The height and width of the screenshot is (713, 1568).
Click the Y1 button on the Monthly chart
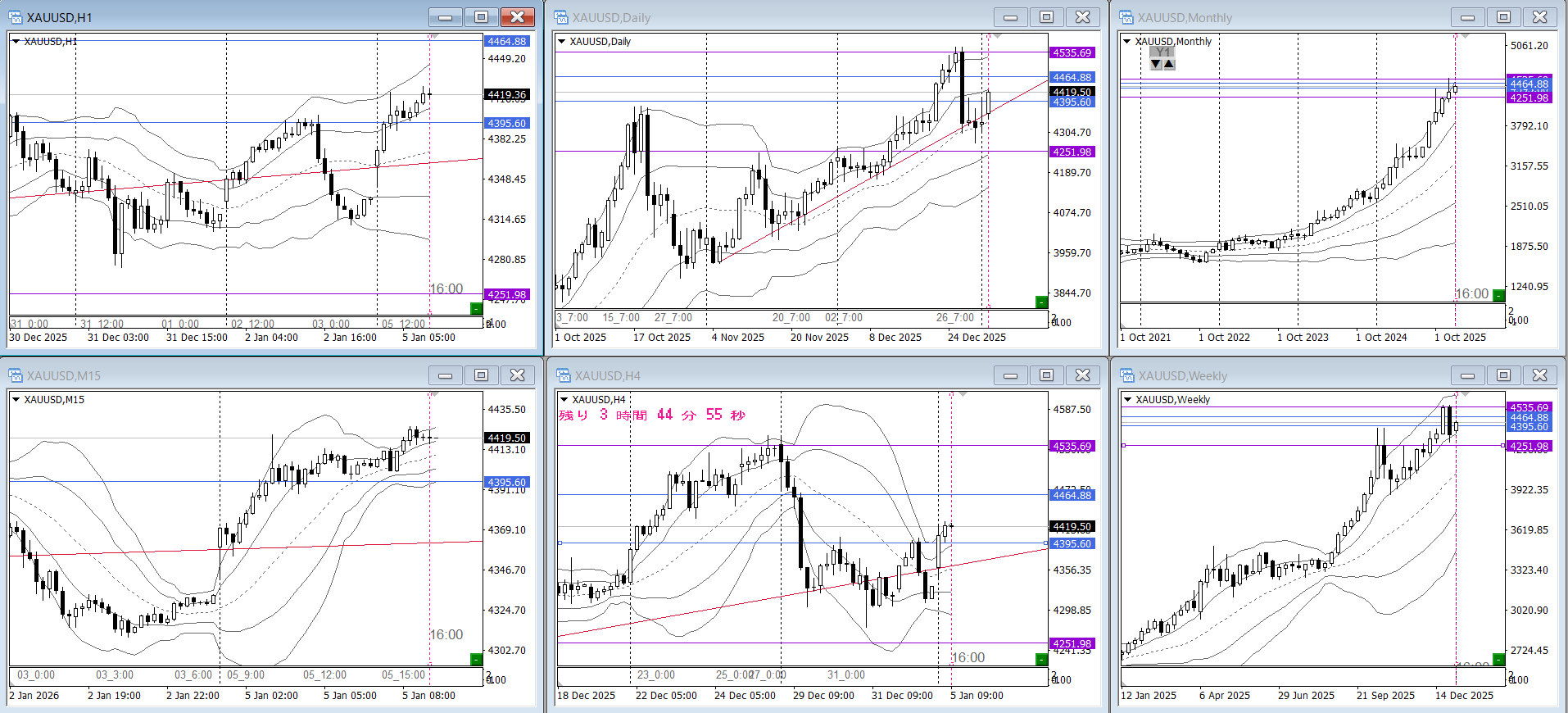1162,52
